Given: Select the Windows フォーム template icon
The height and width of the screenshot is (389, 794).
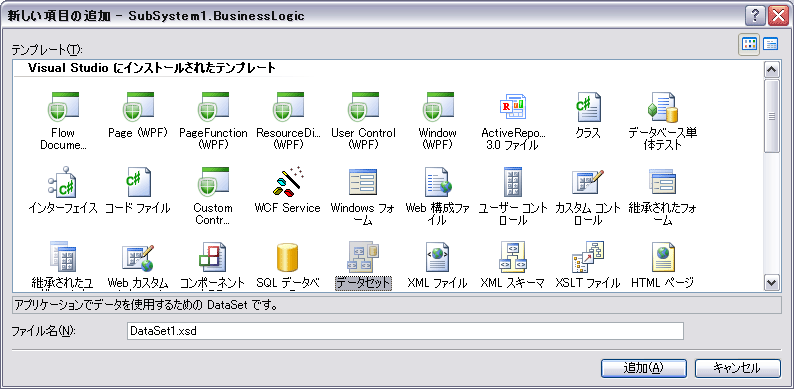Looking at the screenshot, I should pos(363,182).
